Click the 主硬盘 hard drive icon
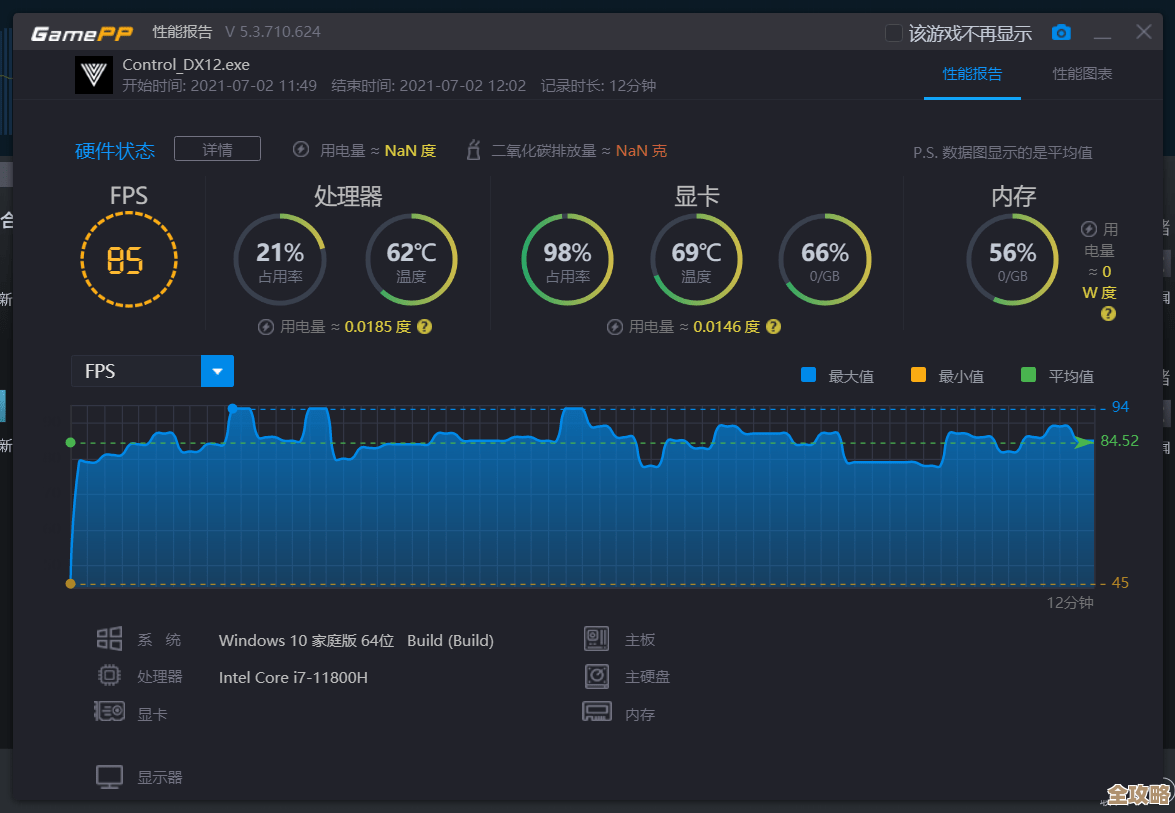The image size is (1175, 813). (x=597, y=675)
